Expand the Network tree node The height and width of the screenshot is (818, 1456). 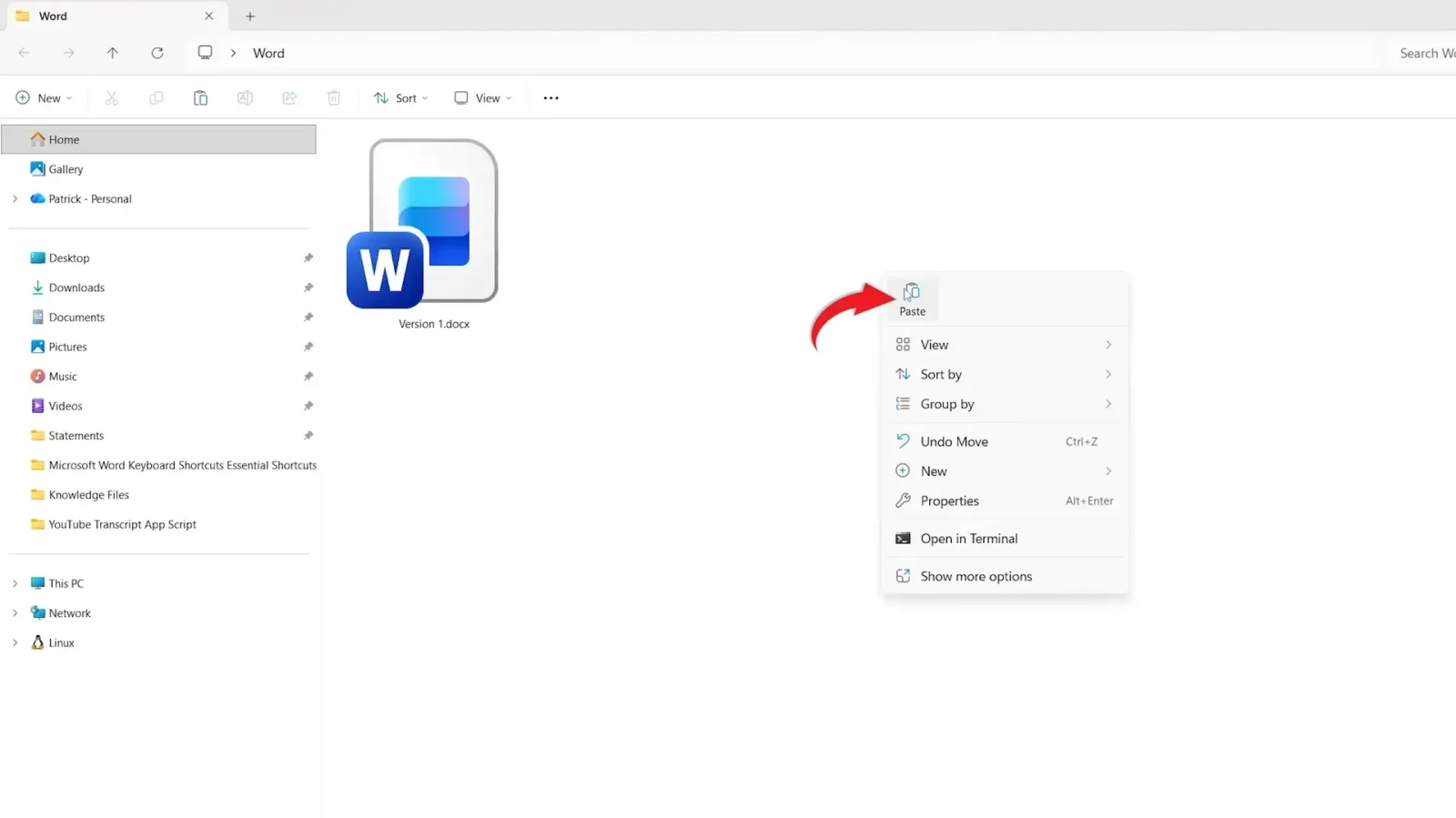pos(15,613)
